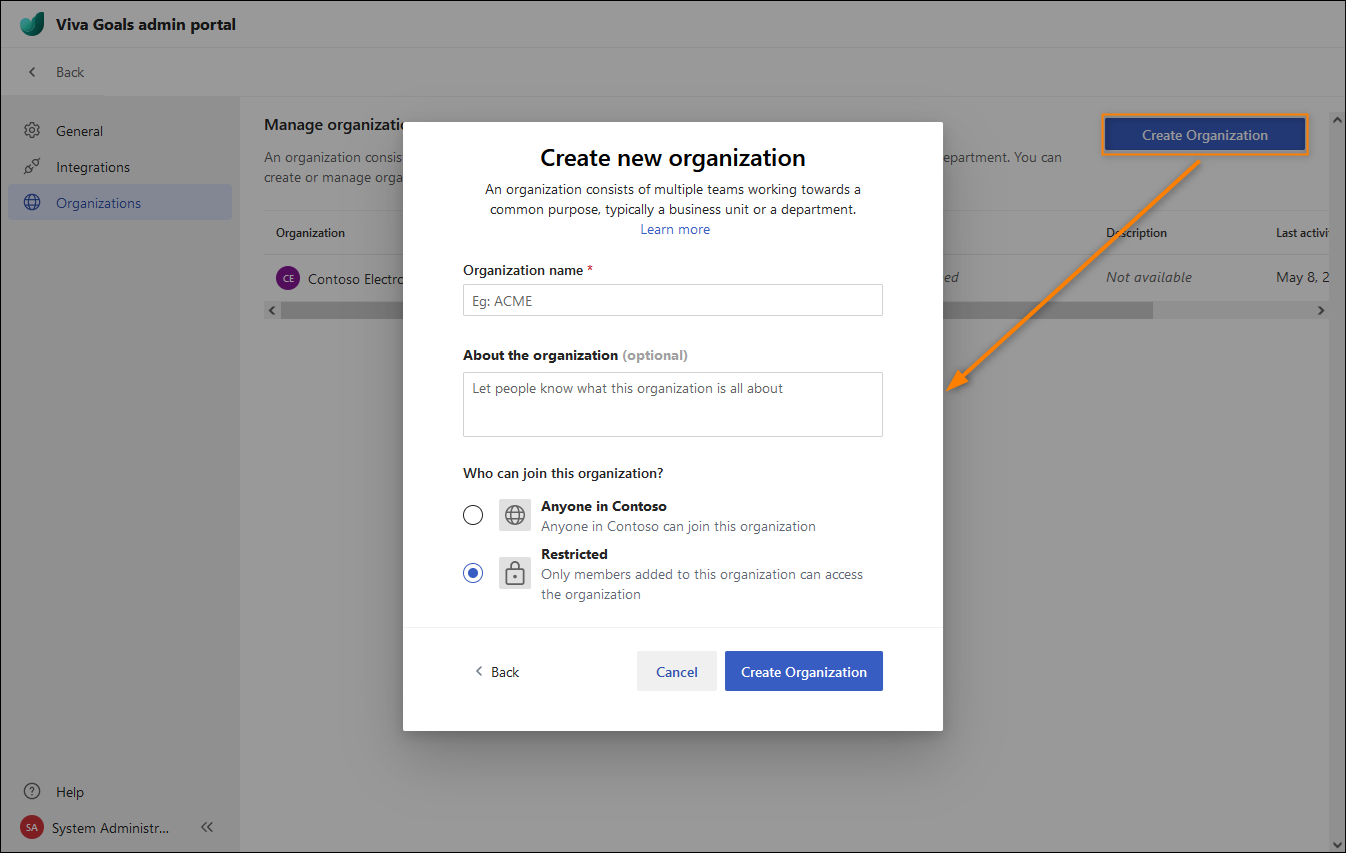Screen dimensions: 1346x853
Task: Open the Learn more link
Action: click(675, 229)
